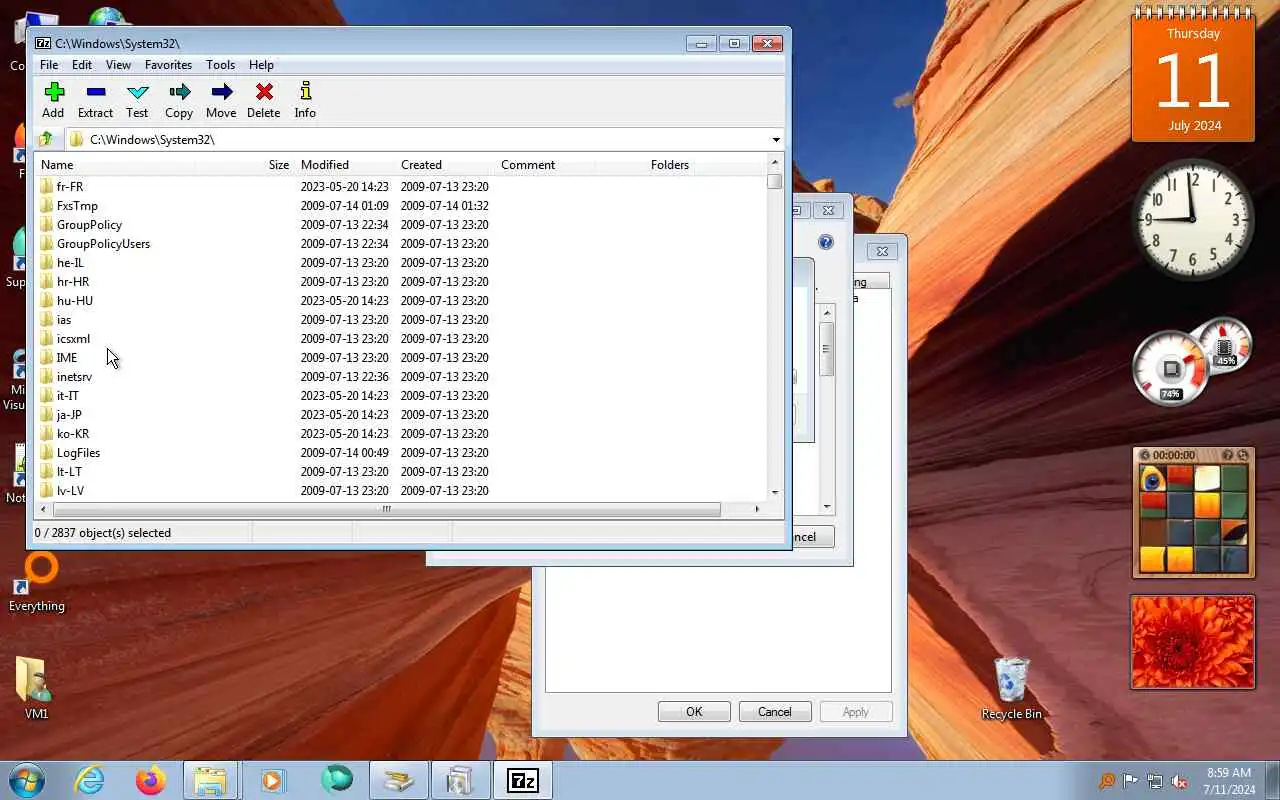Click the Copy toolbar icon
The image size is (1280, 800).
pyautogui.click(x=180, y=92)
